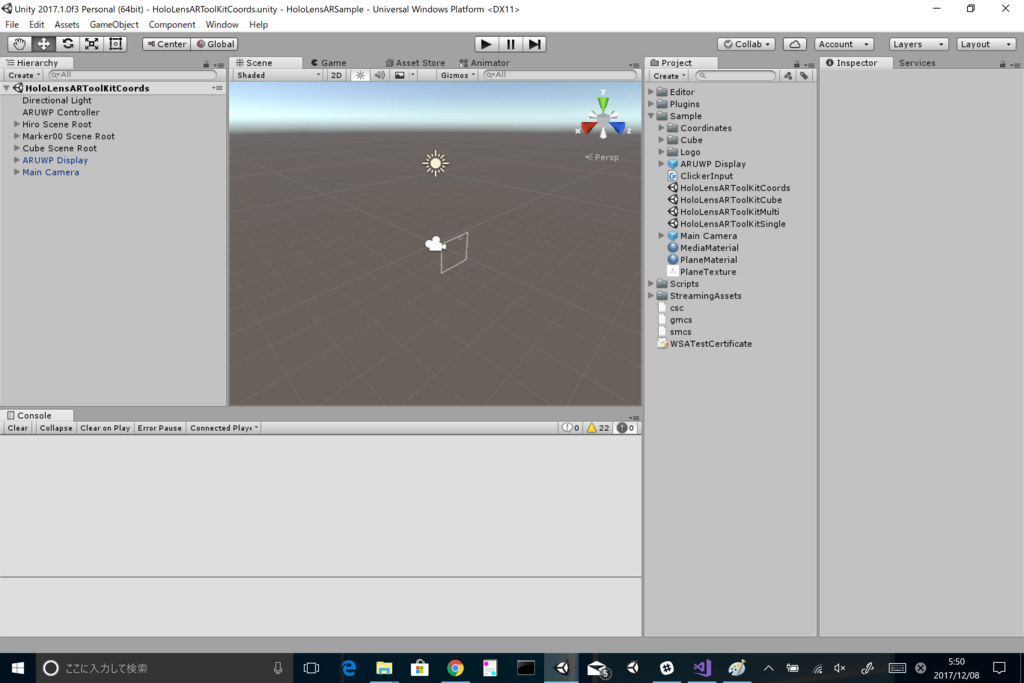Toggle console warnings count 22
The width and height of the screenshot is (1024, 683).
pos(598,428)
